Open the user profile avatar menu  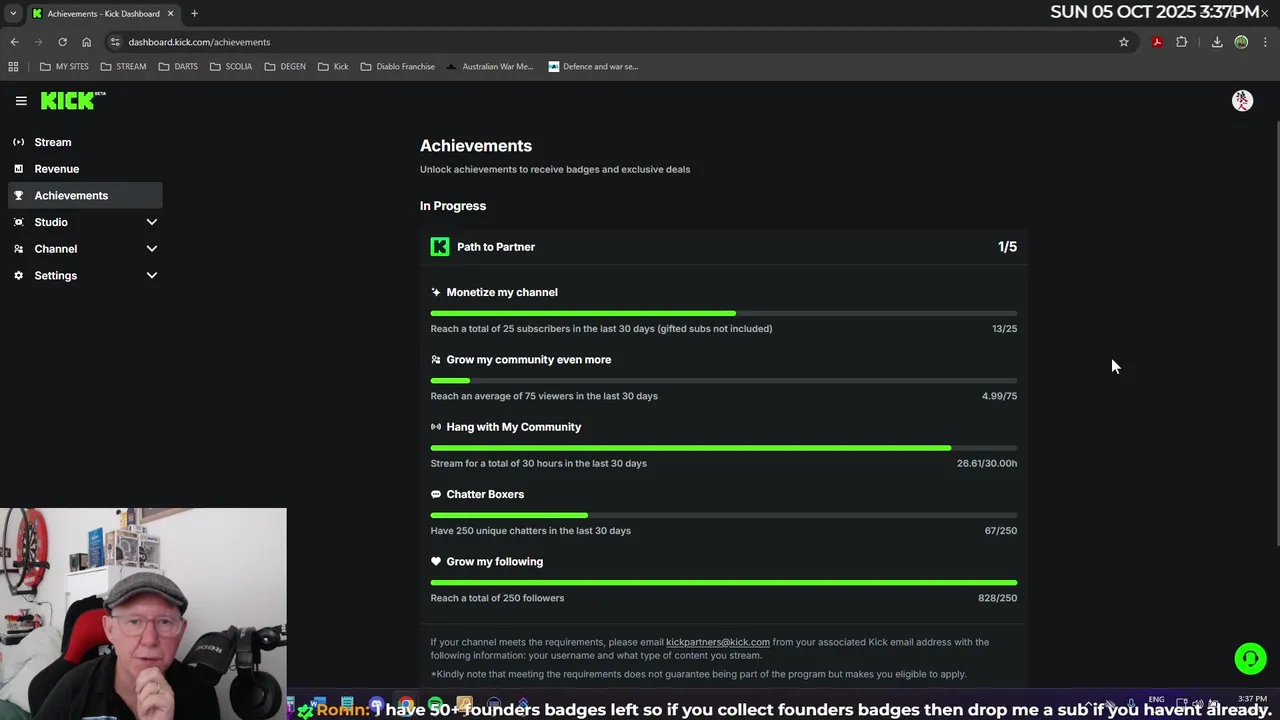(1242, 100)
